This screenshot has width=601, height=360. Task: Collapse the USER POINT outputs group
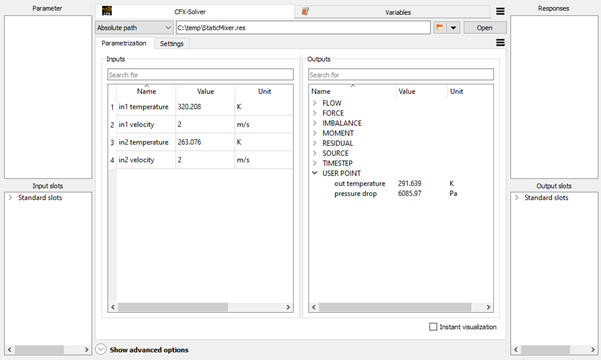[315, 173]
